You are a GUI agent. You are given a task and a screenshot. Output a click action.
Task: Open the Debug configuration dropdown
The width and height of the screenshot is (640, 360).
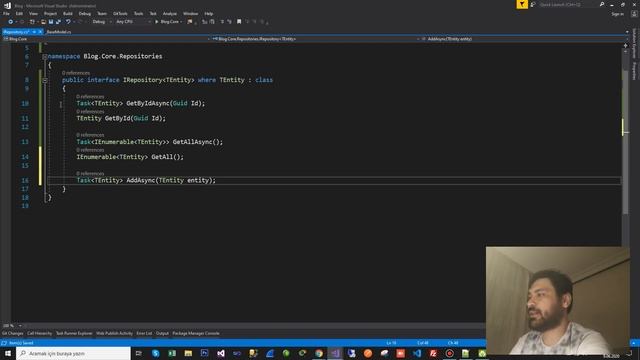pyautogui.click(x=102, y=22)
